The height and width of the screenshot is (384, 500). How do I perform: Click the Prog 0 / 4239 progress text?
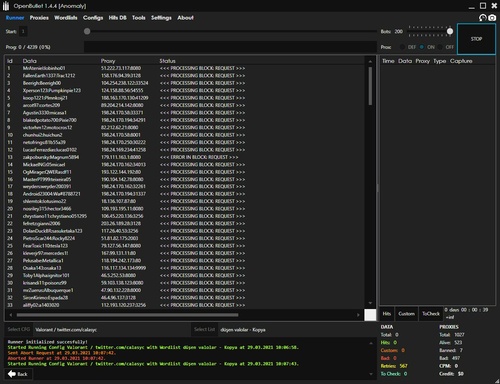coord(28,47)
